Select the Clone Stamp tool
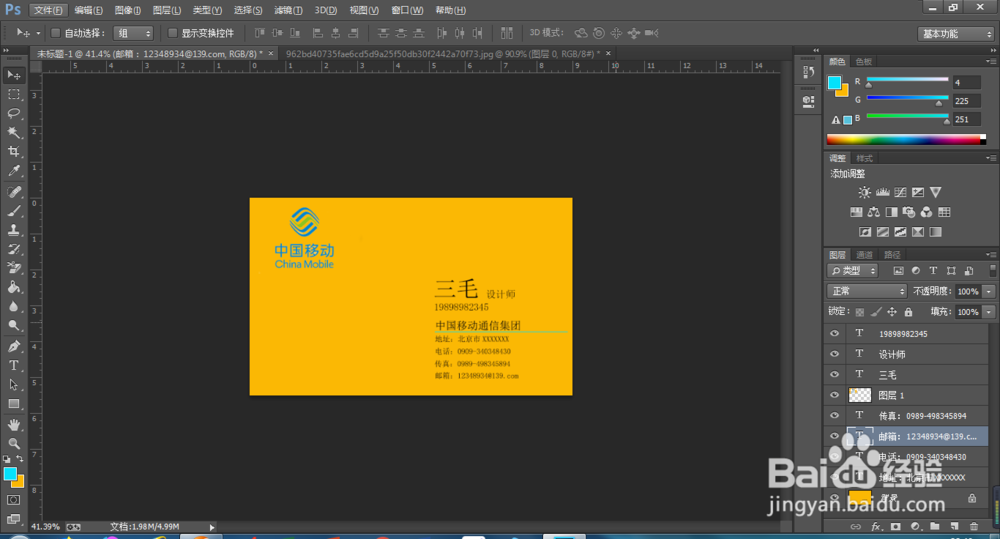 pos(13,230)
